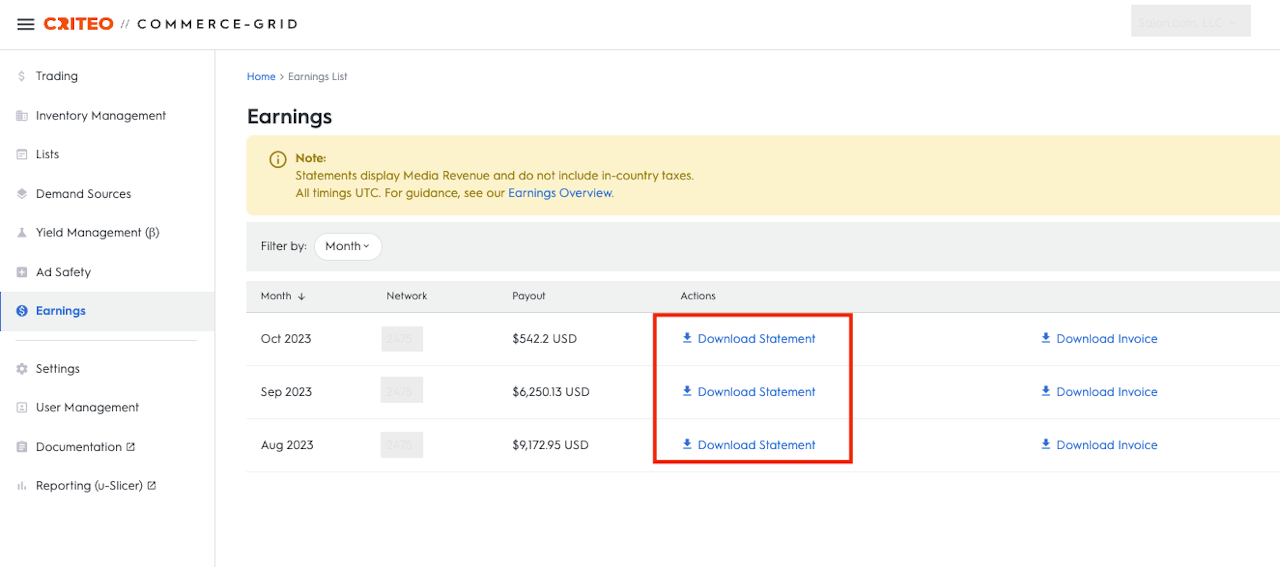Click the Ad Safety plus icon

22,272
